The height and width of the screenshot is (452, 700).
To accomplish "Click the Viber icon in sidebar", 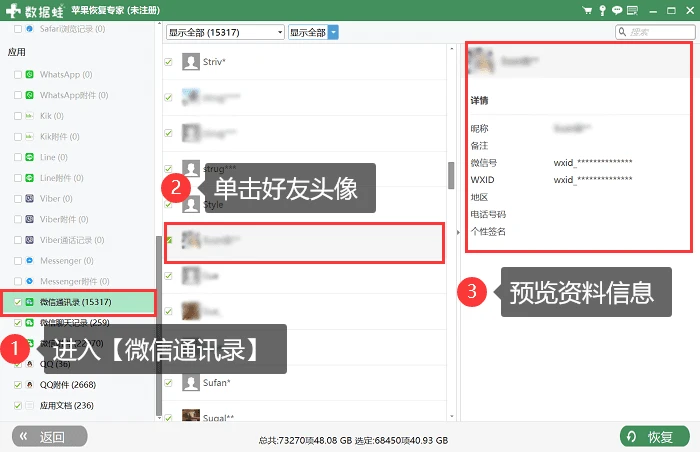I will [29, 198].
